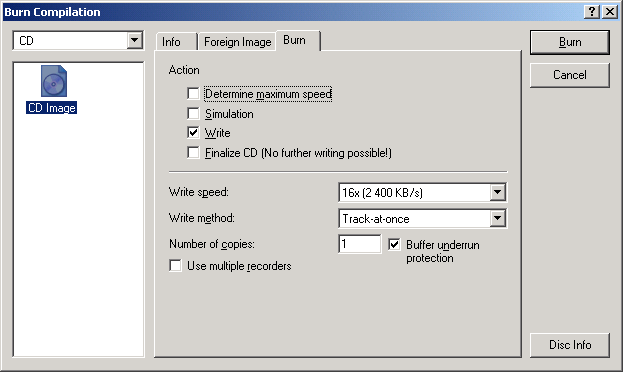Switch to the Info tab
This screenshot has width=623, height=372.
tap(171, 42)
